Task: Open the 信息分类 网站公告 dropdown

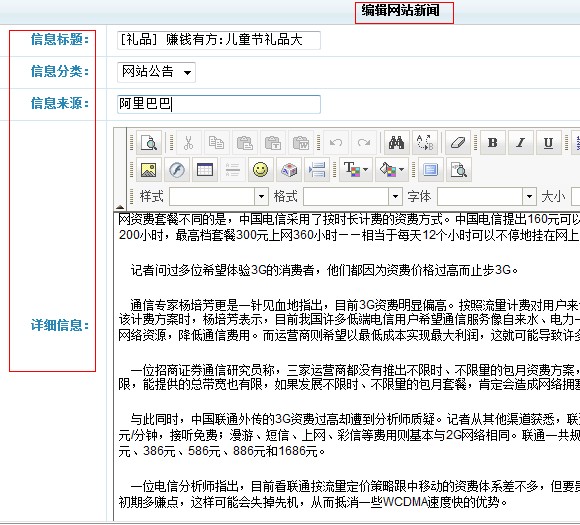Action: 156,72
